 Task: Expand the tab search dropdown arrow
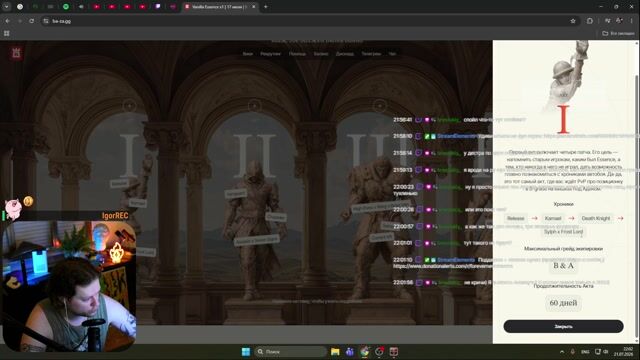coord(7,7)
